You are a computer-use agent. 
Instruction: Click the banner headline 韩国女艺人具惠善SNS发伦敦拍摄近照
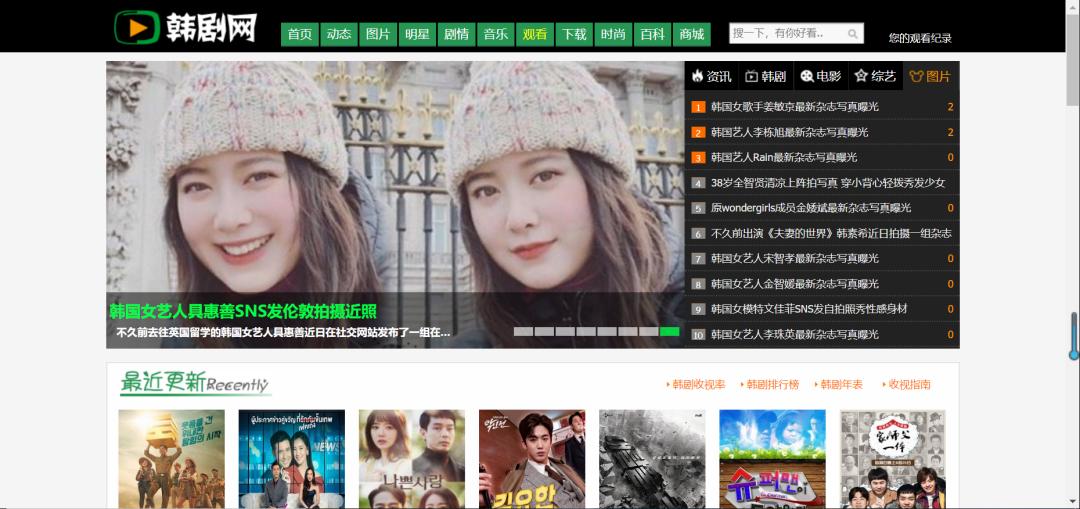tap(243, 311)
